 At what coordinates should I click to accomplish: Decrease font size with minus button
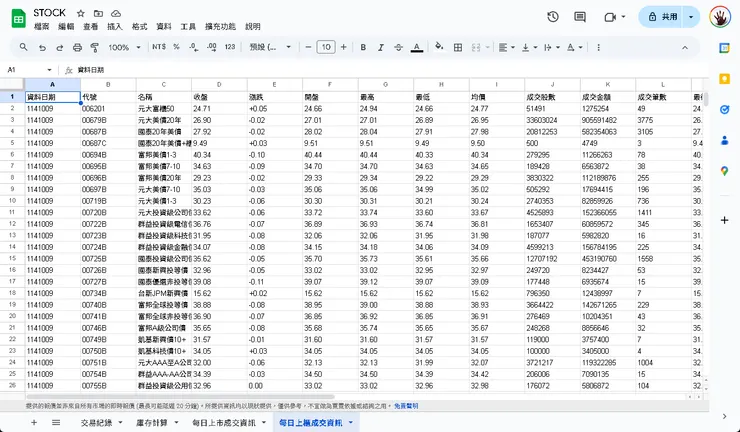[308, 47]
